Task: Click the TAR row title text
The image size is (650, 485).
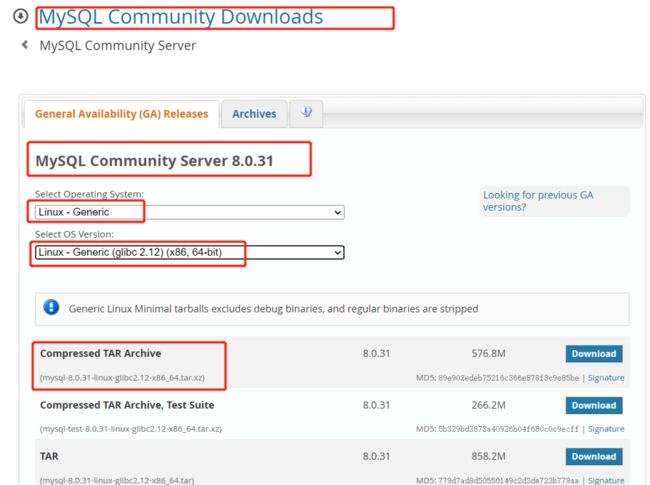Action: [x=49, y=456]
